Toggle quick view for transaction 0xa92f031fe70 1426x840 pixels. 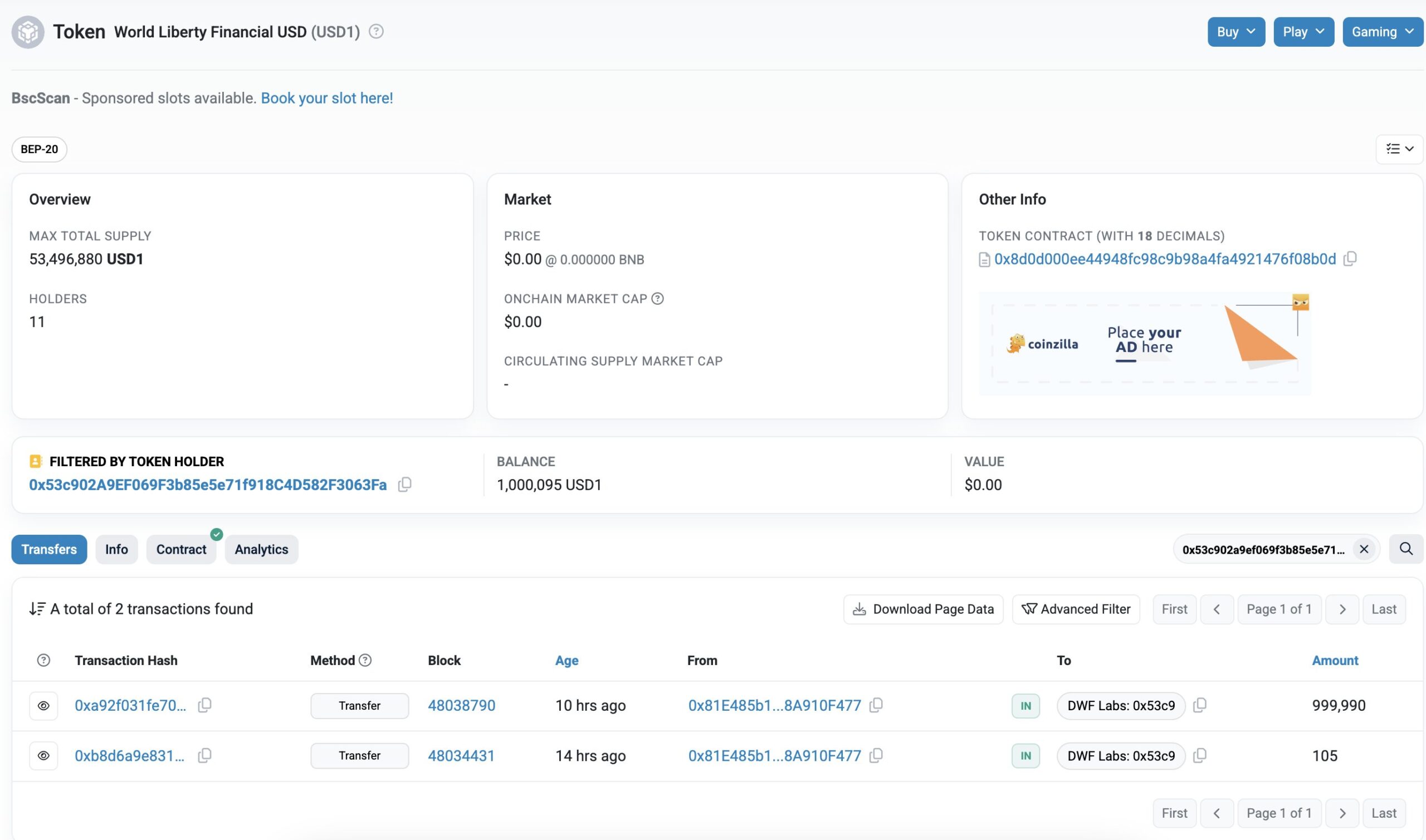pyautogui.click(x=43, y=705)
